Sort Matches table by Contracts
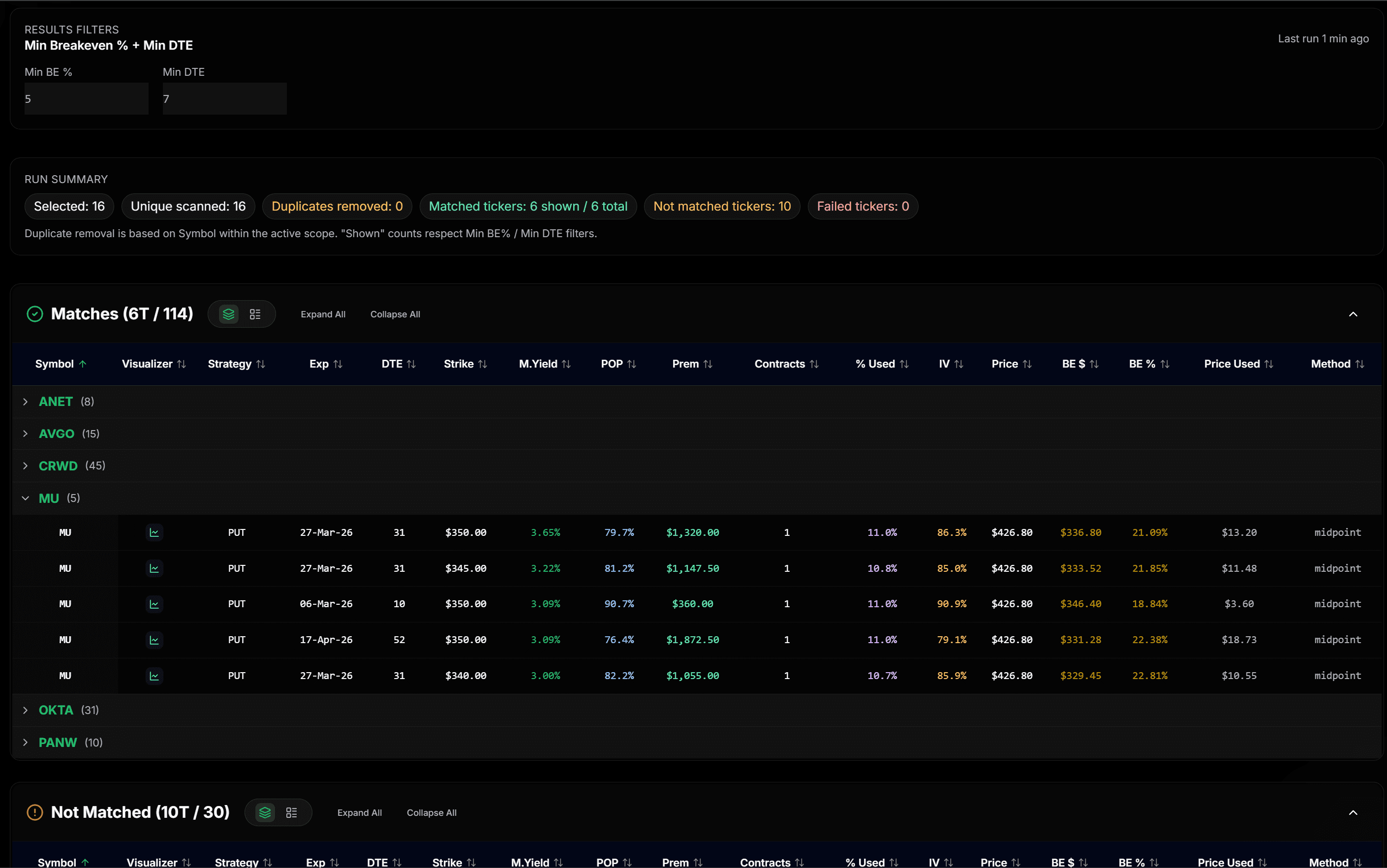1387x868 pixels. click(787, 364)
